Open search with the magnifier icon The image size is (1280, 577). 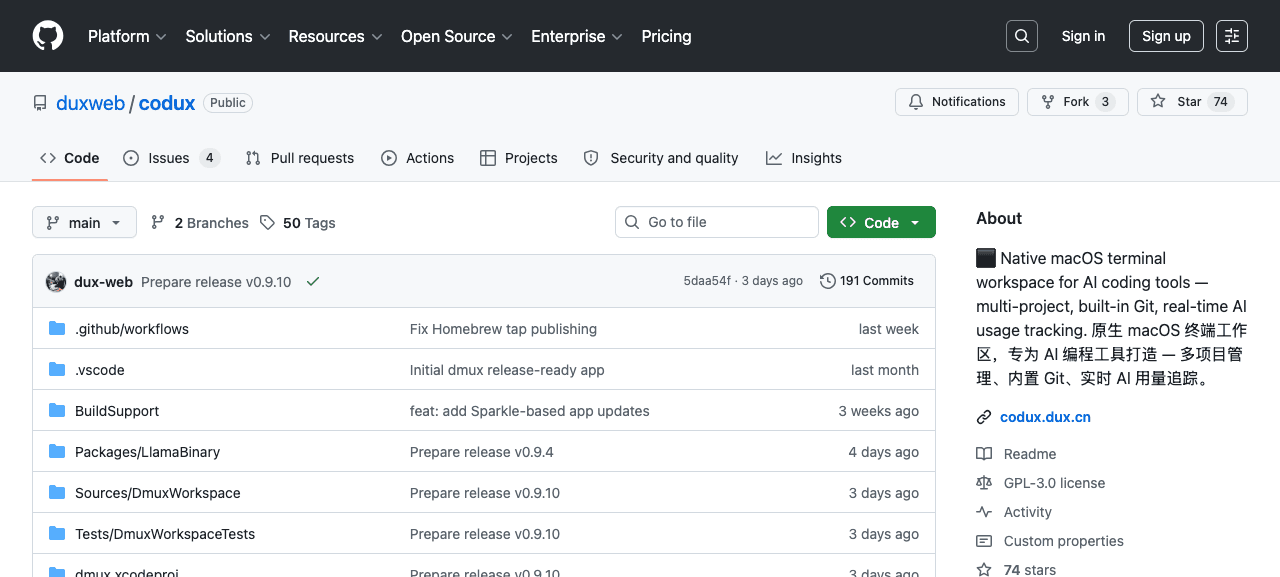click(1022, 36)
